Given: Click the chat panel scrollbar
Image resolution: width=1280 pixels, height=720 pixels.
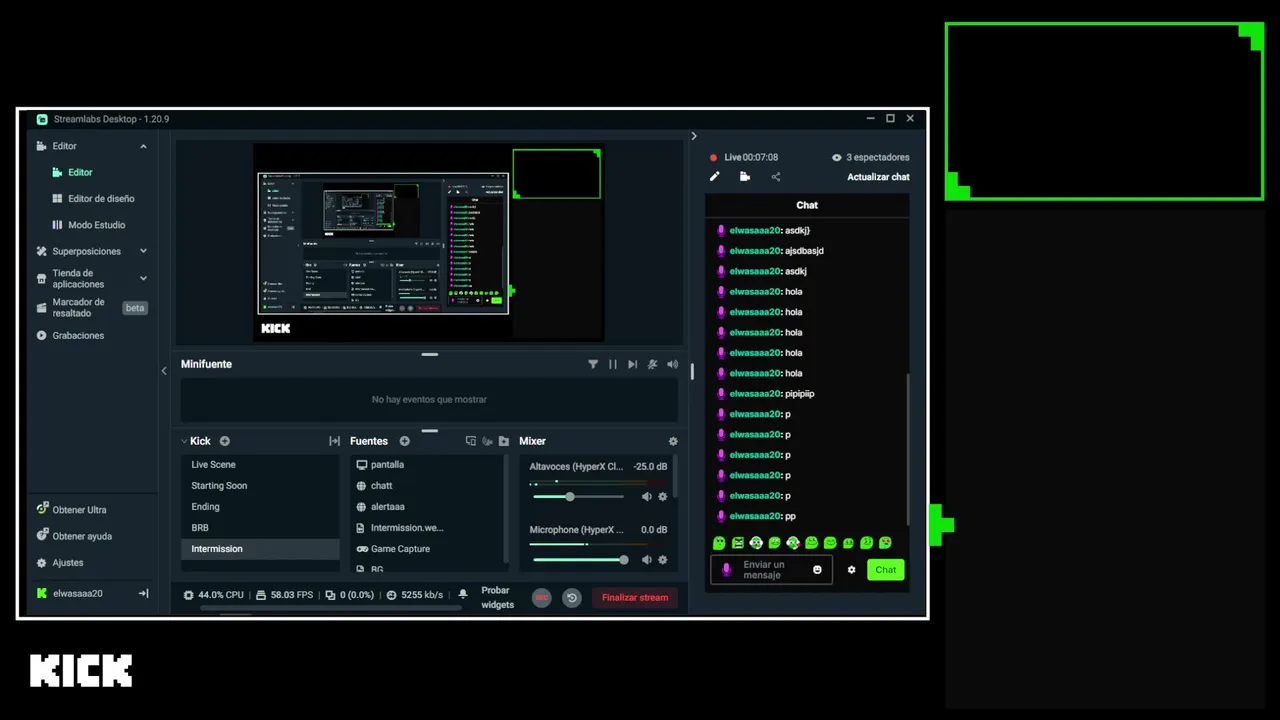Looking at the screenshot, I should pyautogui.click(x=908, y=450).
